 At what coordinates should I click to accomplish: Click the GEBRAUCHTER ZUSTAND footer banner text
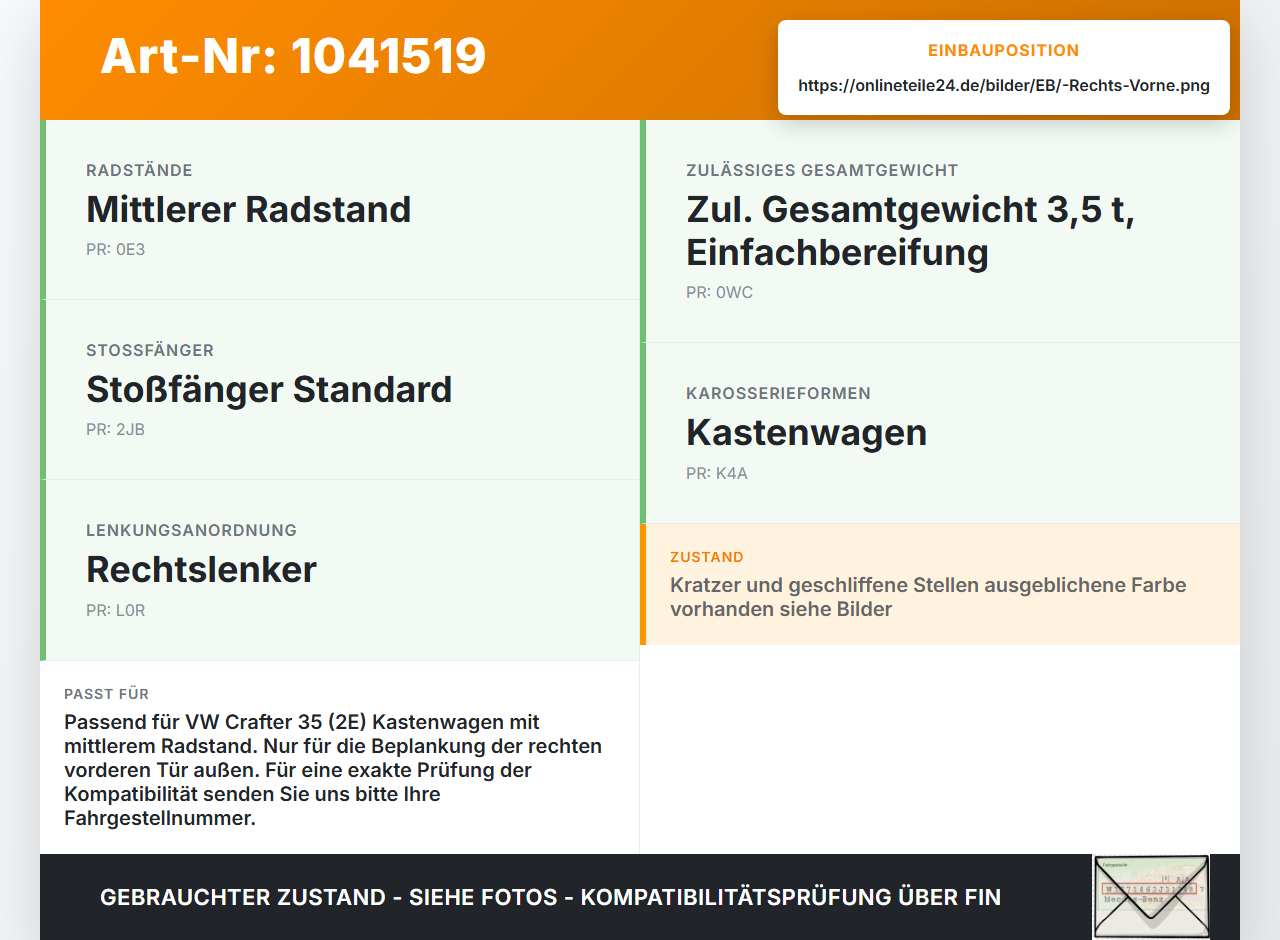550,897
